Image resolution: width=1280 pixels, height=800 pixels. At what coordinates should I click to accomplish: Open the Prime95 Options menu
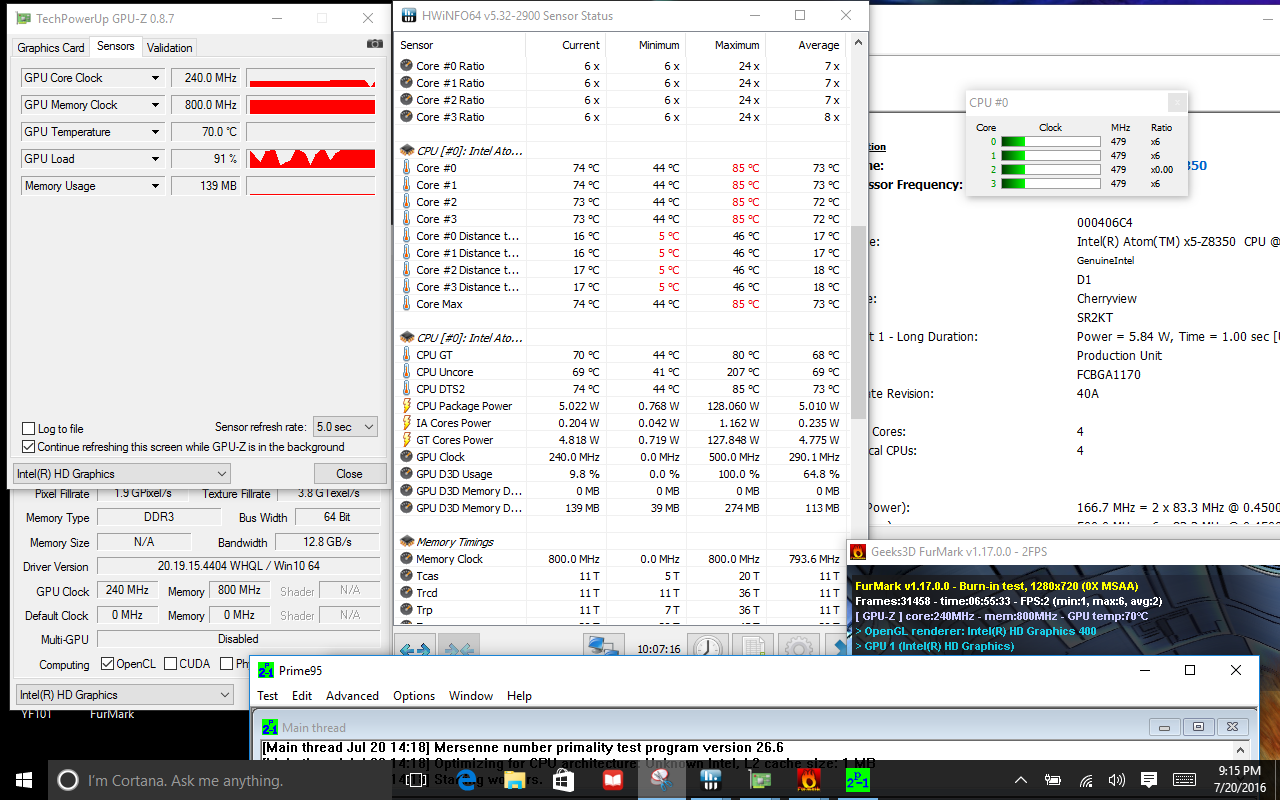click(x=414, y=696)
